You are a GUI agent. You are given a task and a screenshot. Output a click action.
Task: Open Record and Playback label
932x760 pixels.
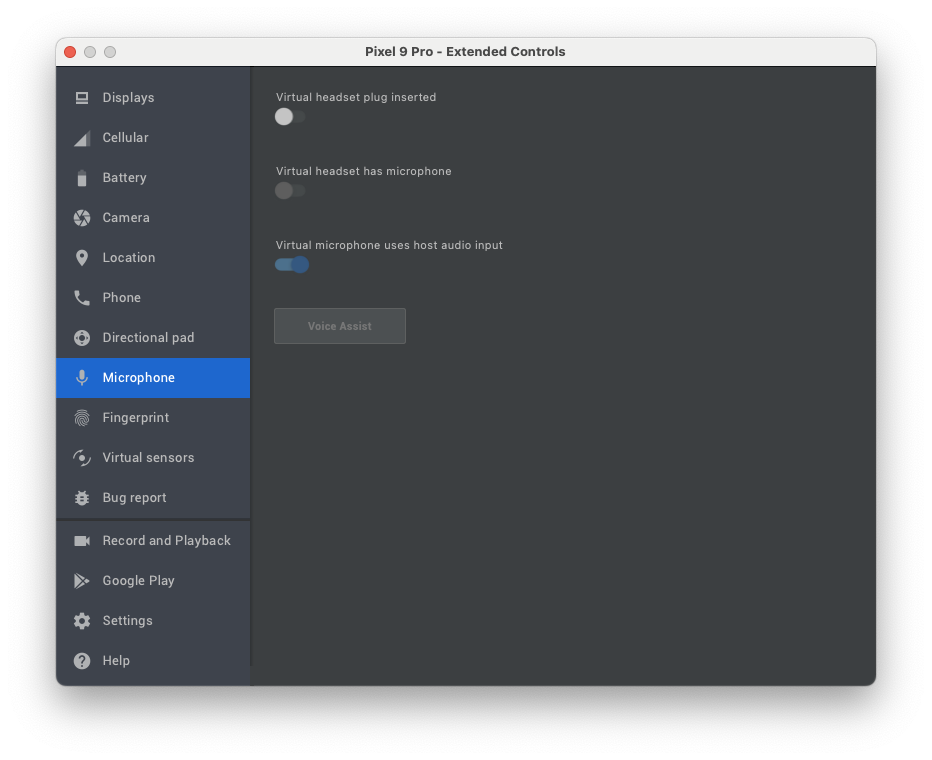click(166, 541)
